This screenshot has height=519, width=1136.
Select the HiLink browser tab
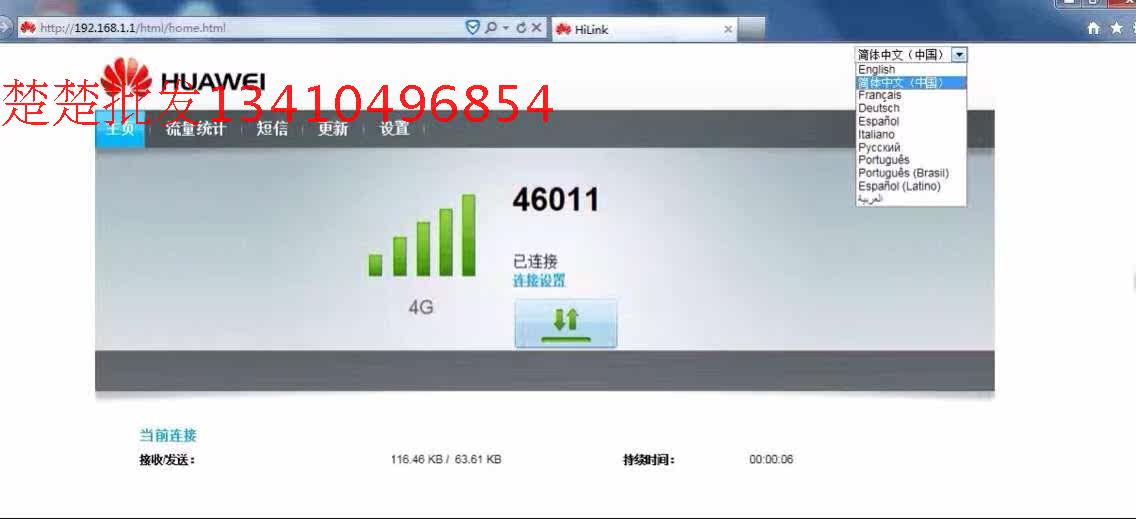pos(645,30)
